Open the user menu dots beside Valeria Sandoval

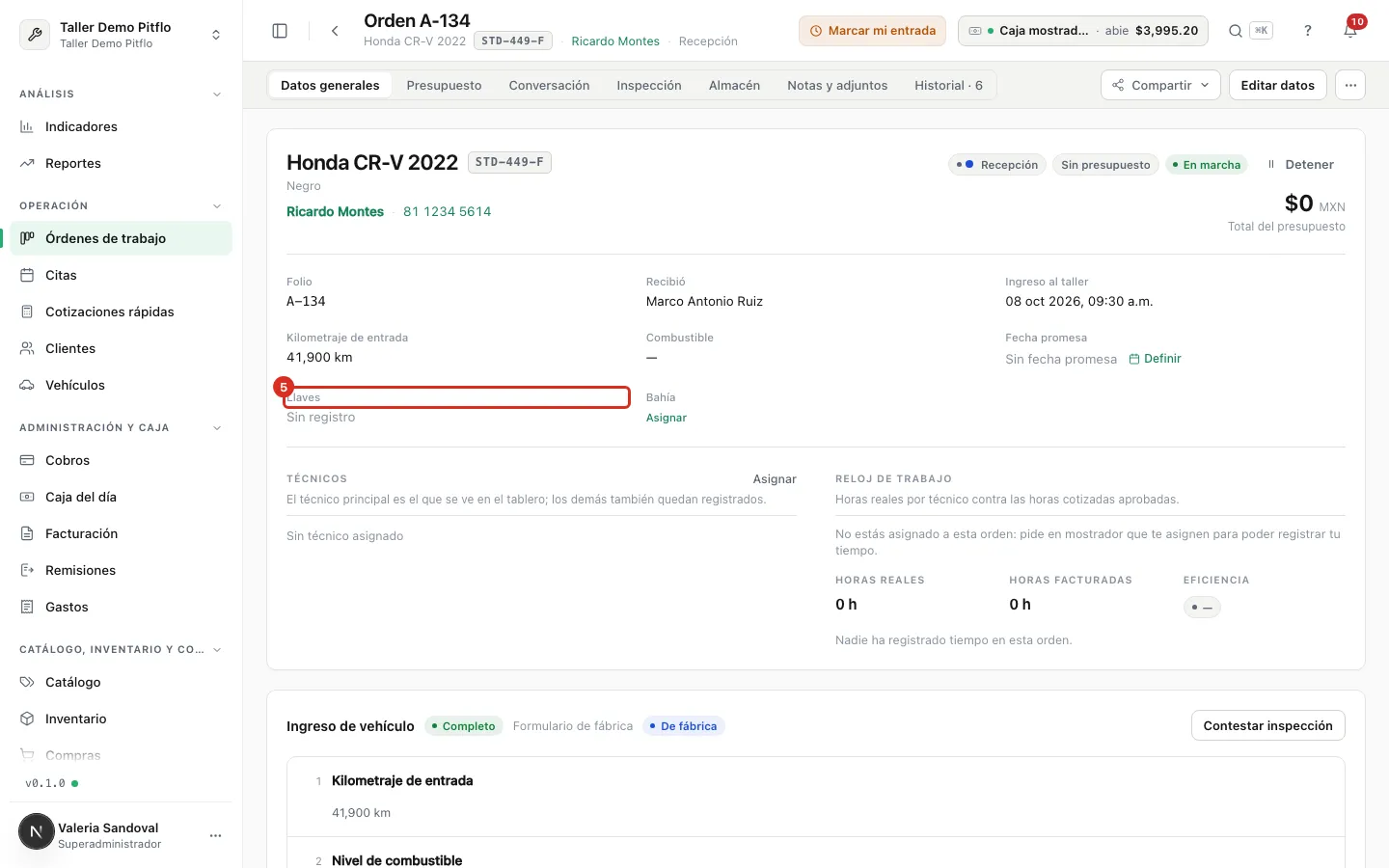click(x=215, y=835)
